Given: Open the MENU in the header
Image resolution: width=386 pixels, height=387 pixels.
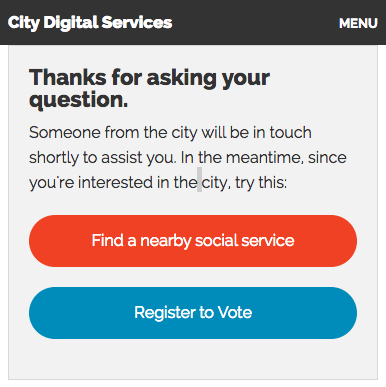Looking at the screenshot, I should 358,23.
